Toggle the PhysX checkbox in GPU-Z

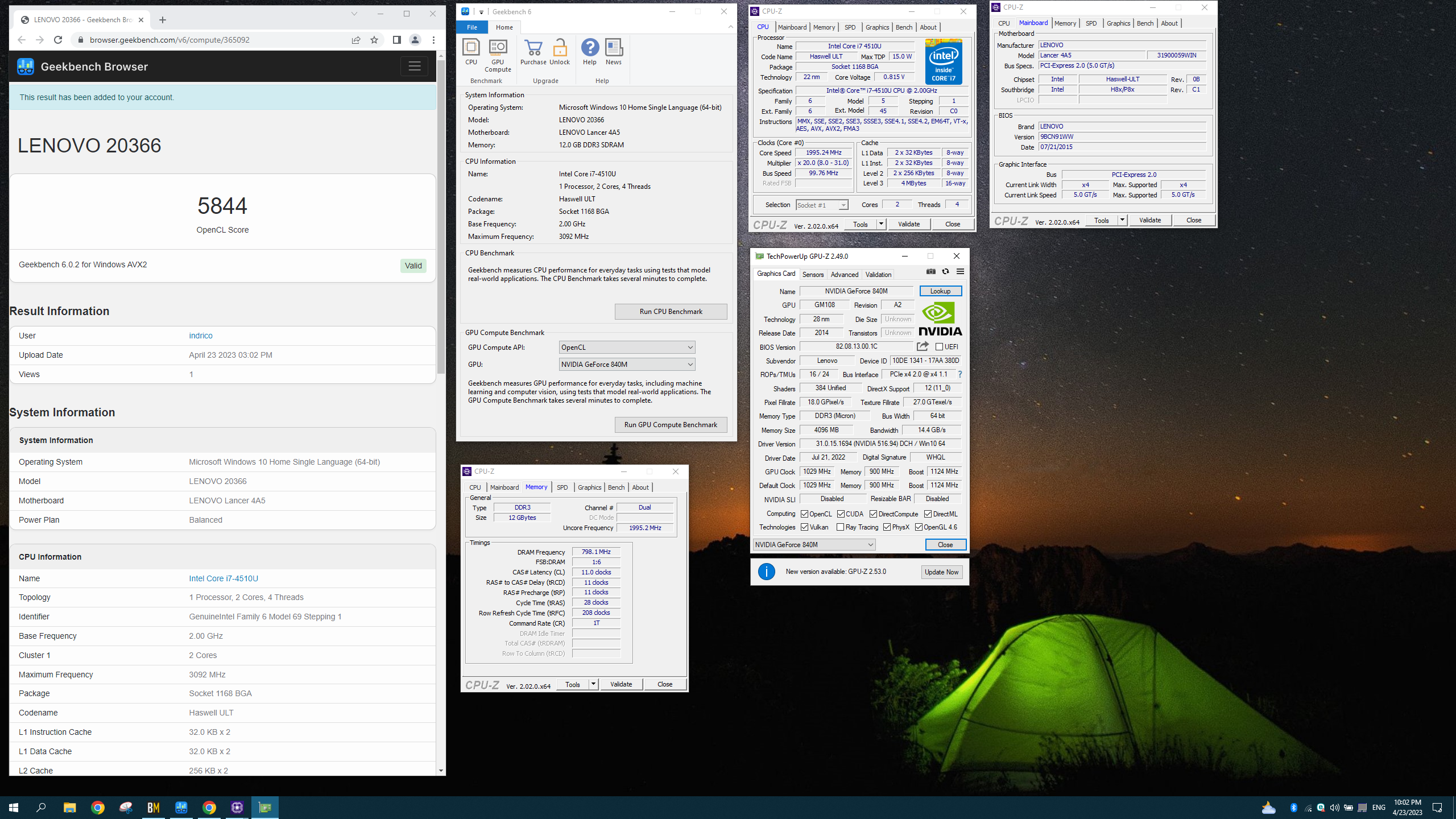[x=887, y=527]
